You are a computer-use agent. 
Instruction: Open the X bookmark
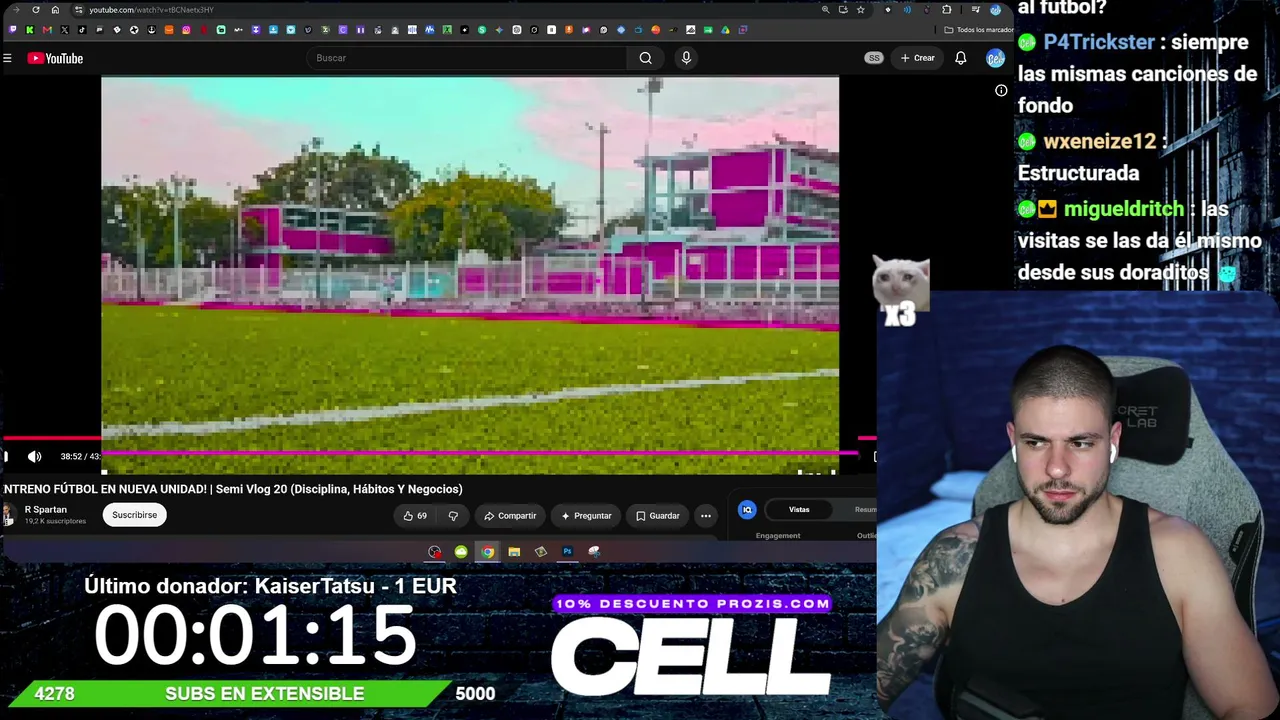click(65, 30)
